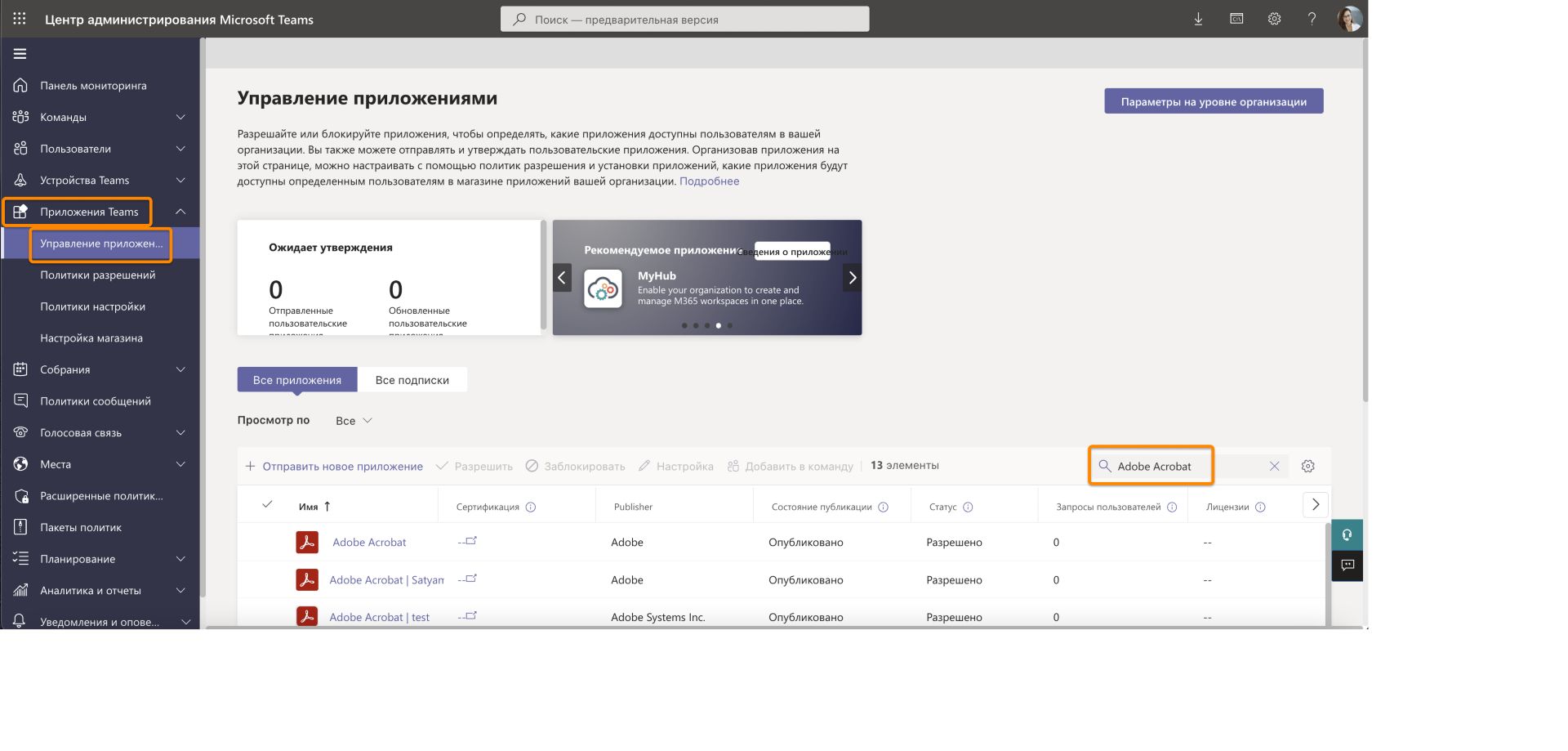This screenshot has width=1568, height=751.
Task: Click Status column info icon
Action: point(968,507)
